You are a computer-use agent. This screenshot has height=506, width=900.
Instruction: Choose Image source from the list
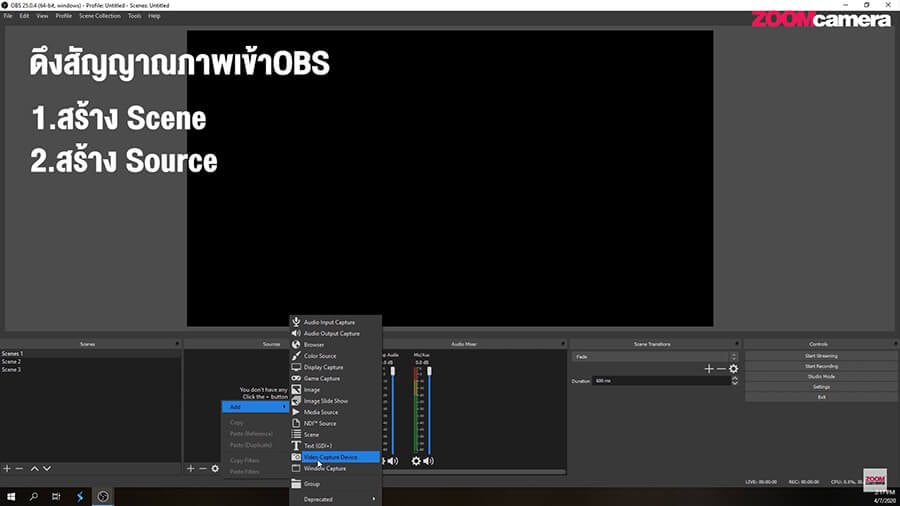(x=335, y=390)
